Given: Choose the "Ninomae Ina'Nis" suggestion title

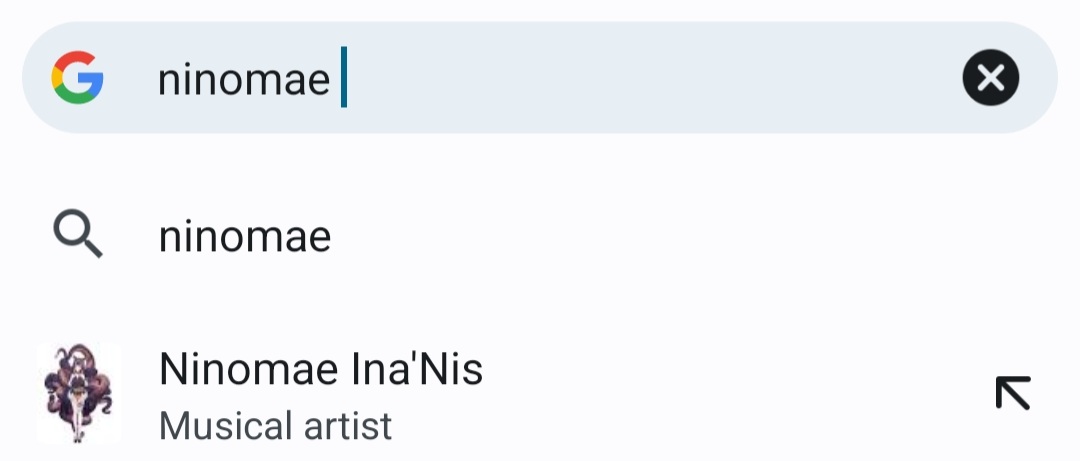Looking at the screenshot, I should point(321,370).
